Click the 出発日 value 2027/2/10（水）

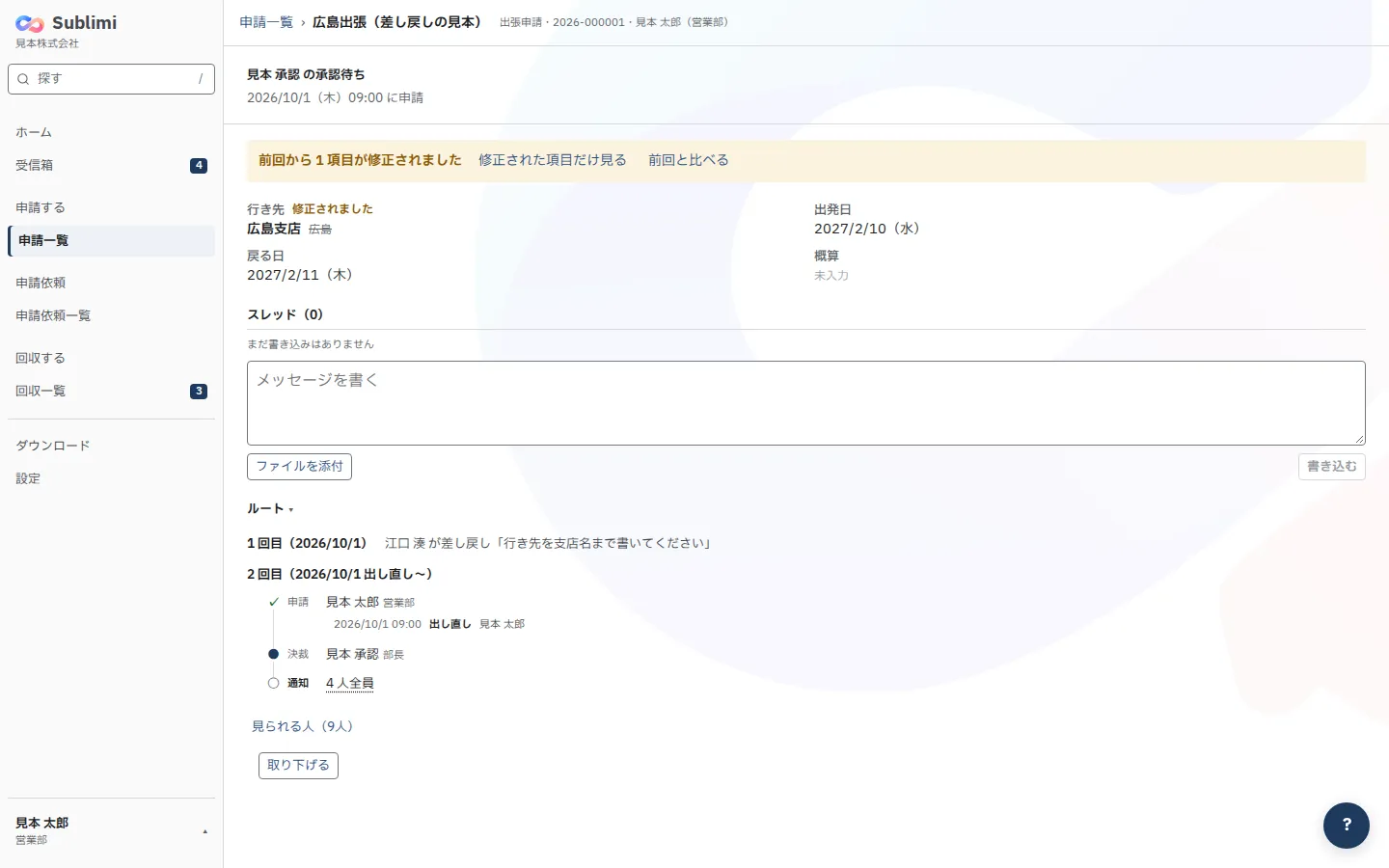(867, 229)
